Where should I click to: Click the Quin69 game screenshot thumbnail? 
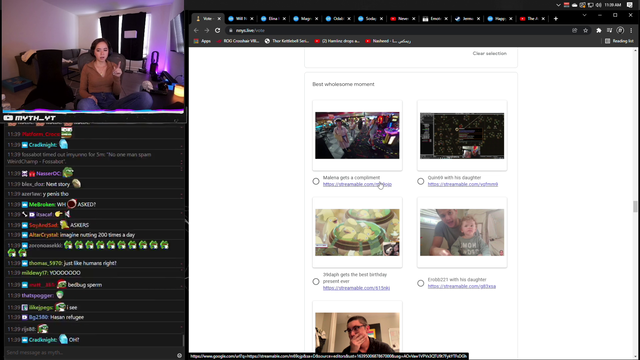click(x=462, y=136)
